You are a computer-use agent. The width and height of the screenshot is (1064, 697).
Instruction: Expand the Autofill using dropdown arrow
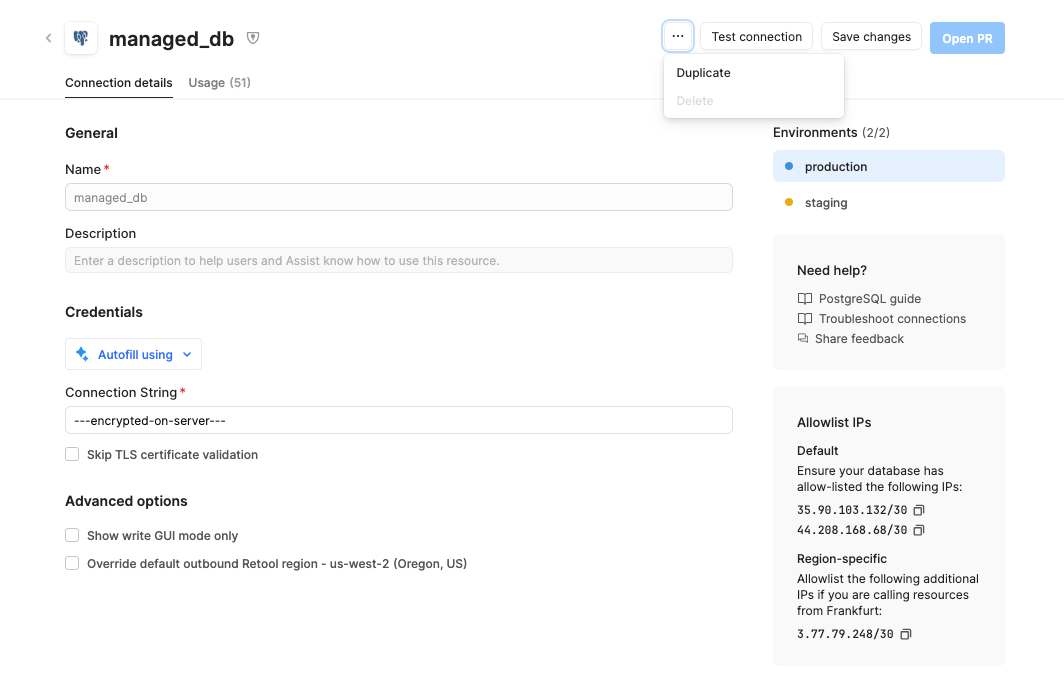(x=187, y=355)
